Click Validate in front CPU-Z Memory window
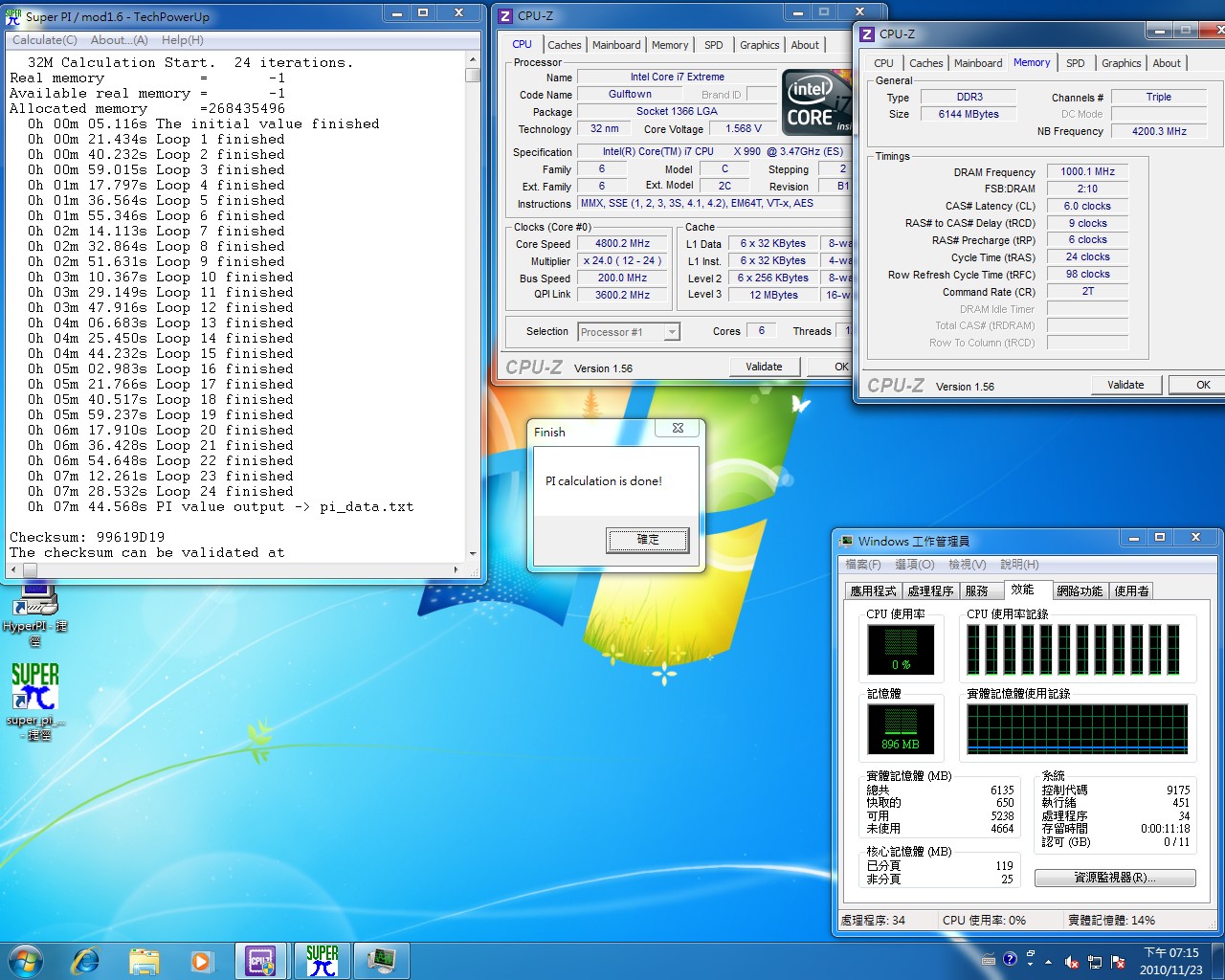Screen dimensions: 1225x980 (1125, 385)
